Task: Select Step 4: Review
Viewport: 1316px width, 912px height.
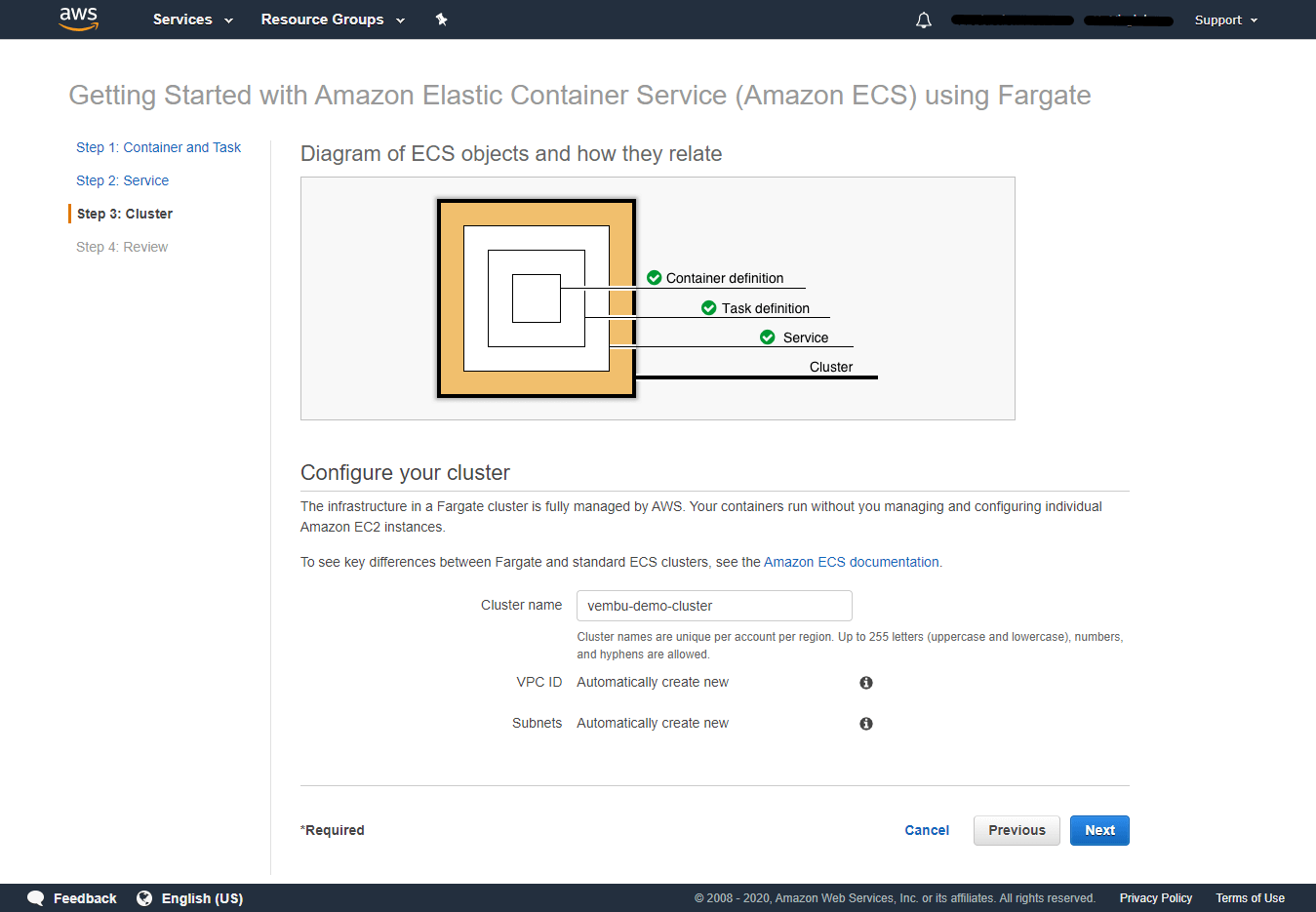Action: (122, 247)
